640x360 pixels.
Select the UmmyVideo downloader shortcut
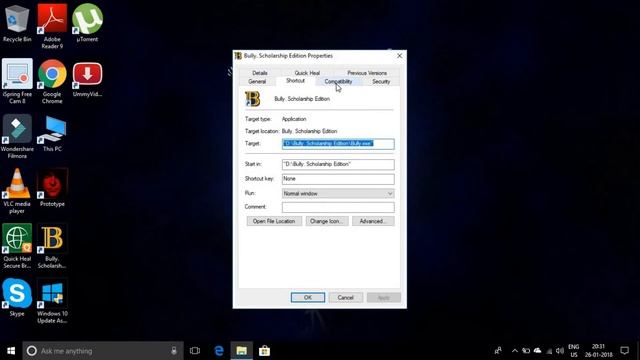pos(87,79)
